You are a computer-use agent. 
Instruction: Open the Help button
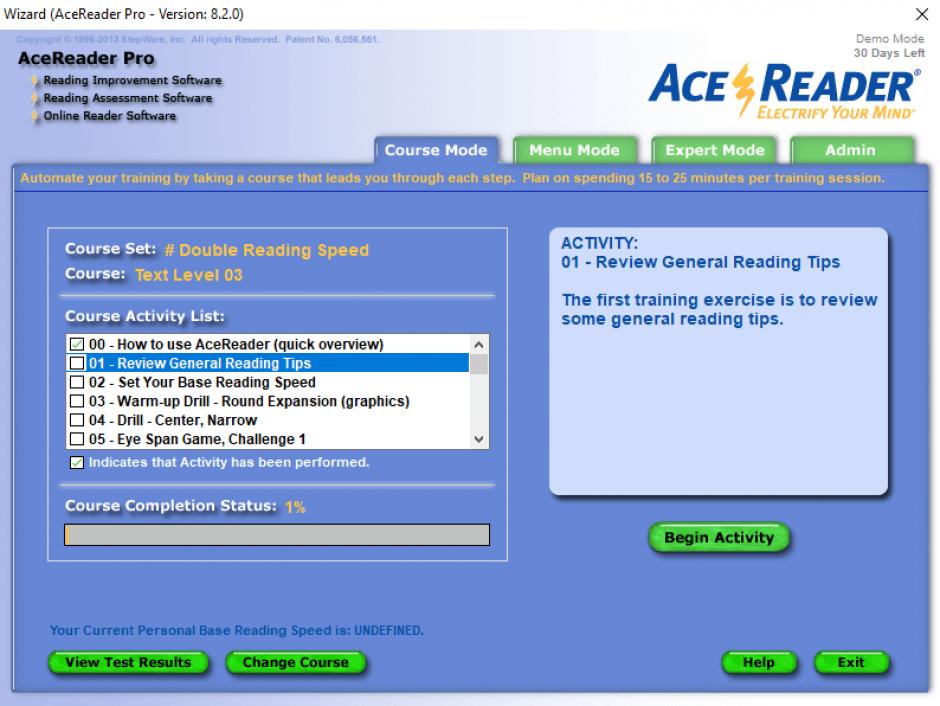click(x=759, y=662)
